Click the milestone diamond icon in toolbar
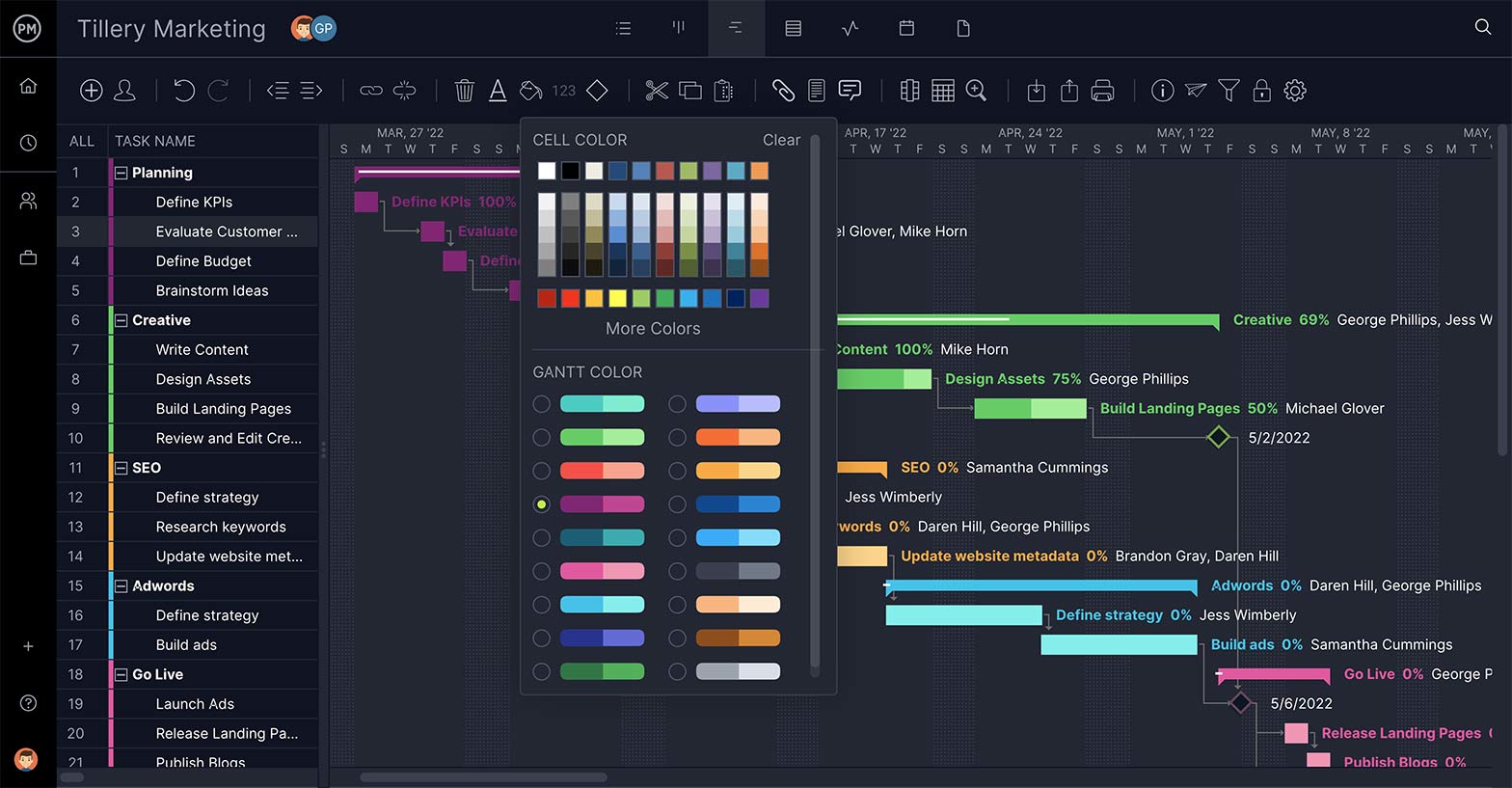1512x788 pixels. (598, 91)
